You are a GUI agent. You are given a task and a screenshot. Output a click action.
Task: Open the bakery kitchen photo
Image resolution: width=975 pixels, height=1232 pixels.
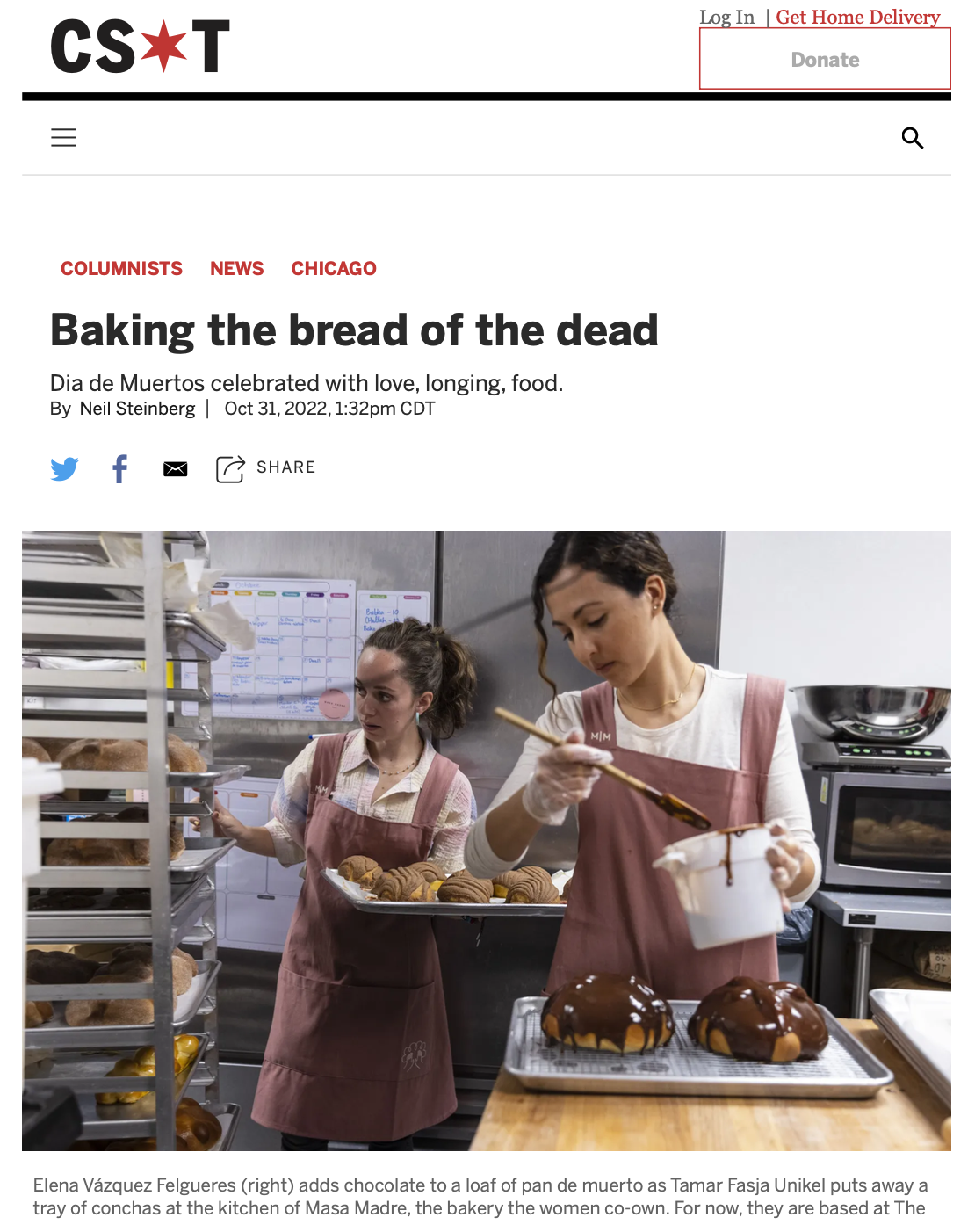(487, 840)
